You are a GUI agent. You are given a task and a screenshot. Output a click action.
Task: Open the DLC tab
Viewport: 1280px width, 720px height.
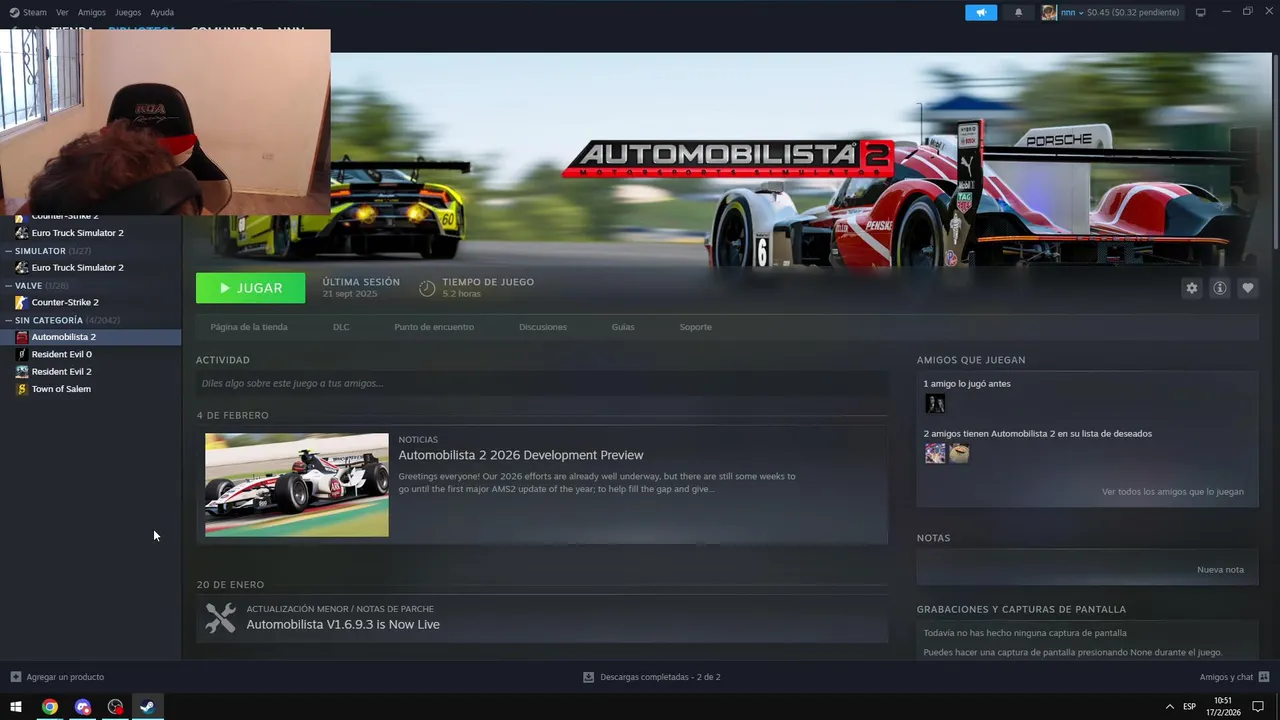pos(341,327)
